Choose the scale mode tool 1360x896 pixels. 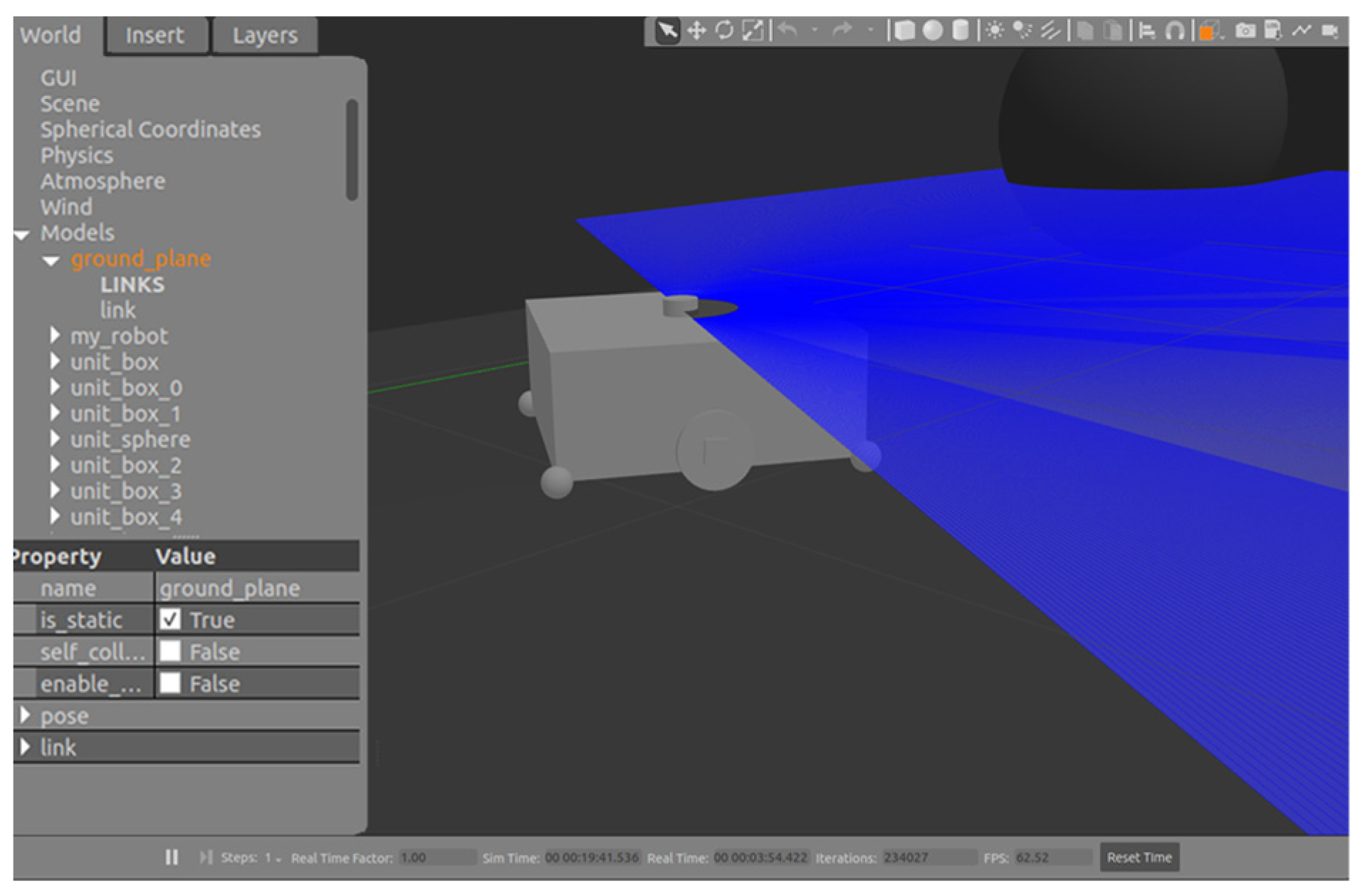pyautogui.click(x=753, y=31)
